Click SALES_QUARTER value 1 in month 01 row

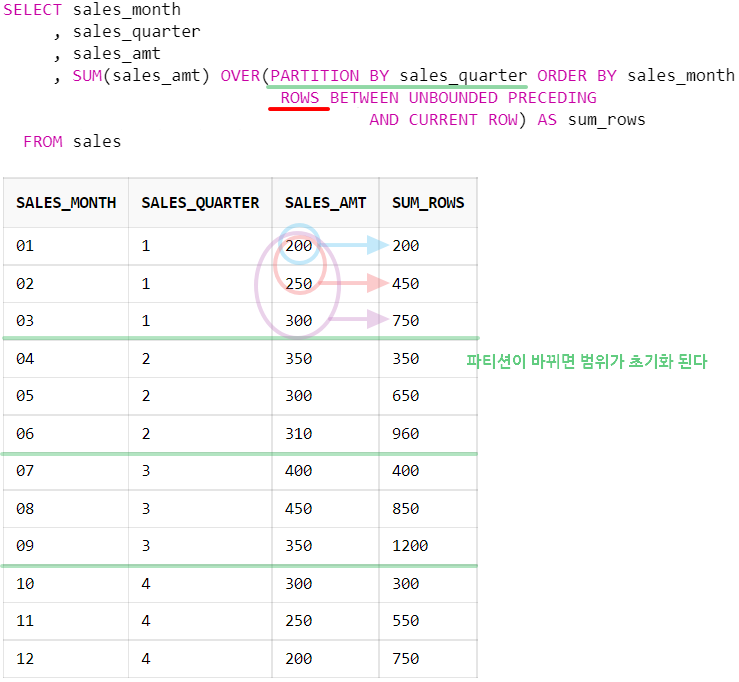[x=146, y=246]
